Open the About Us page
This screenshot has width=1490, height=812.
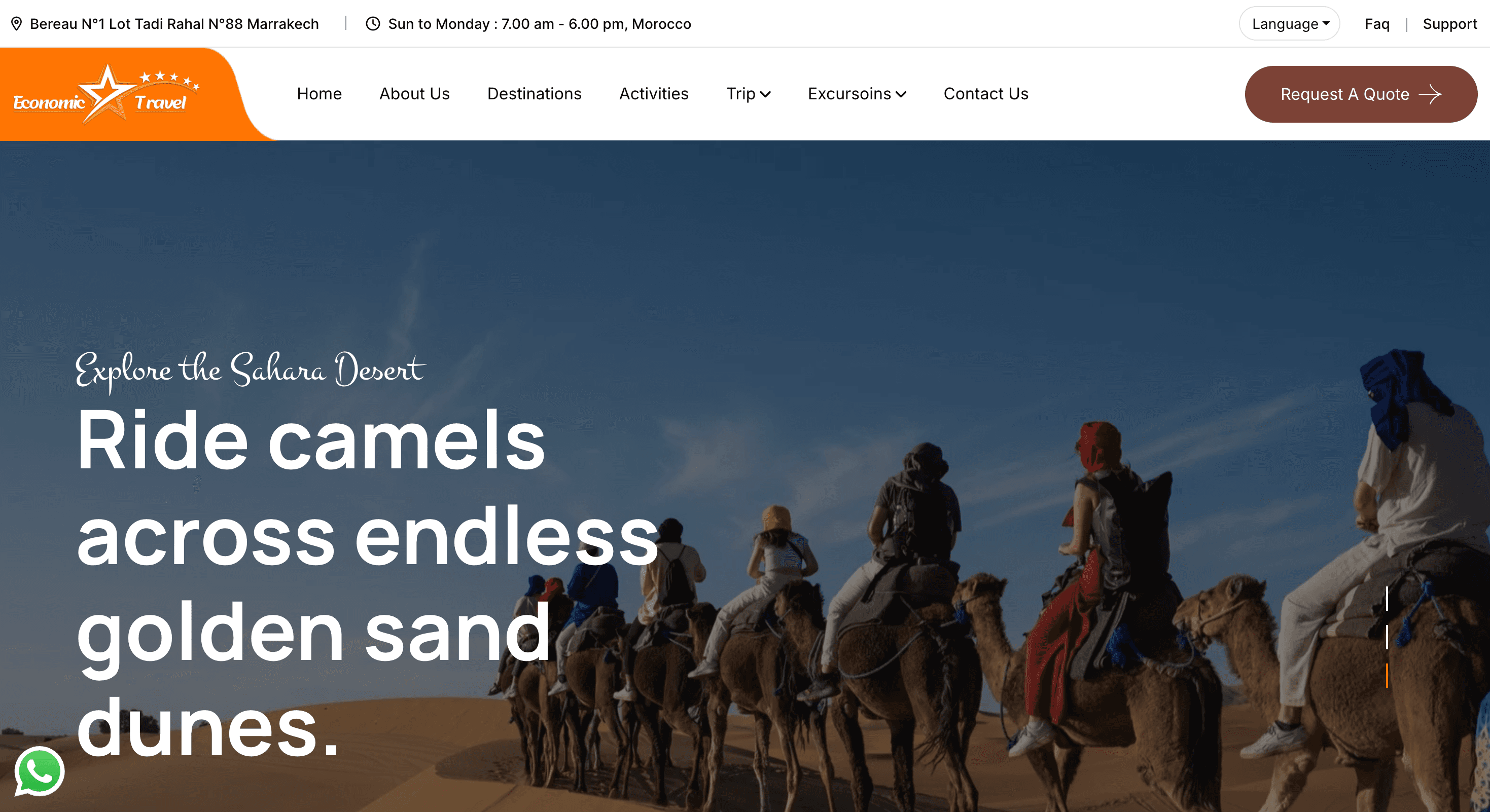coord(414,94)
